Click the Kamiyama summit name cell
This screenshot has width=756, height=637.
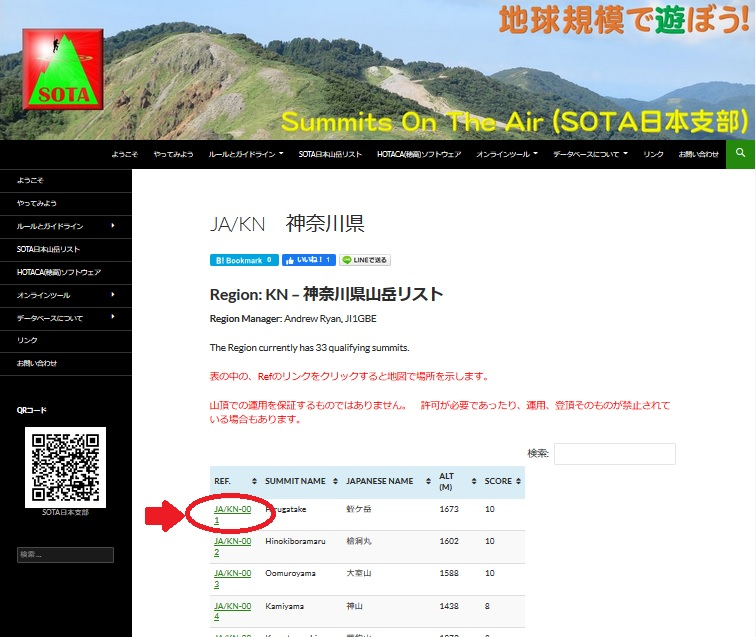click(x=284, y=606)
